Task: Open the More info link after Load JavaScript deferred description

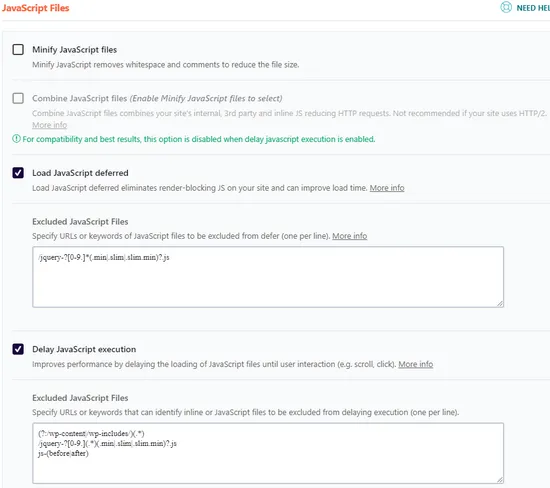Action: click(x=387, y=188)
